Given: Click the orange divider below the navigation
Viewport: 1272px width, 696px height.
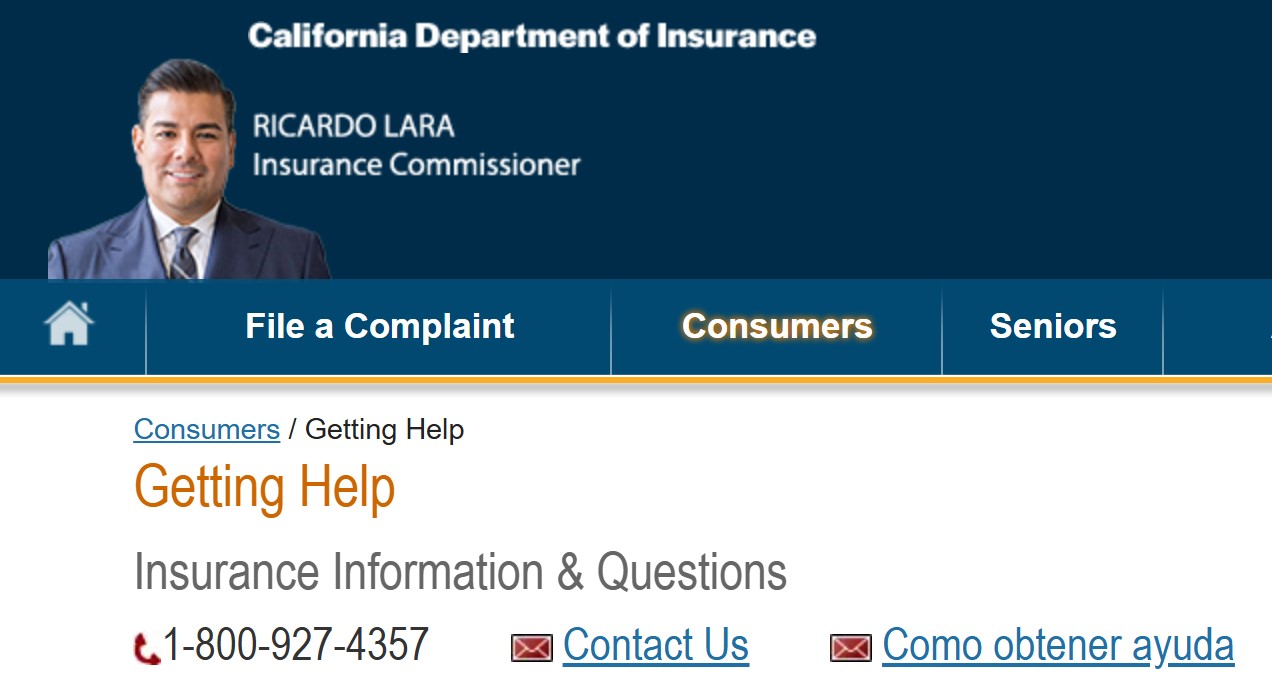Looking at the screenshot, I should [636, 380].
